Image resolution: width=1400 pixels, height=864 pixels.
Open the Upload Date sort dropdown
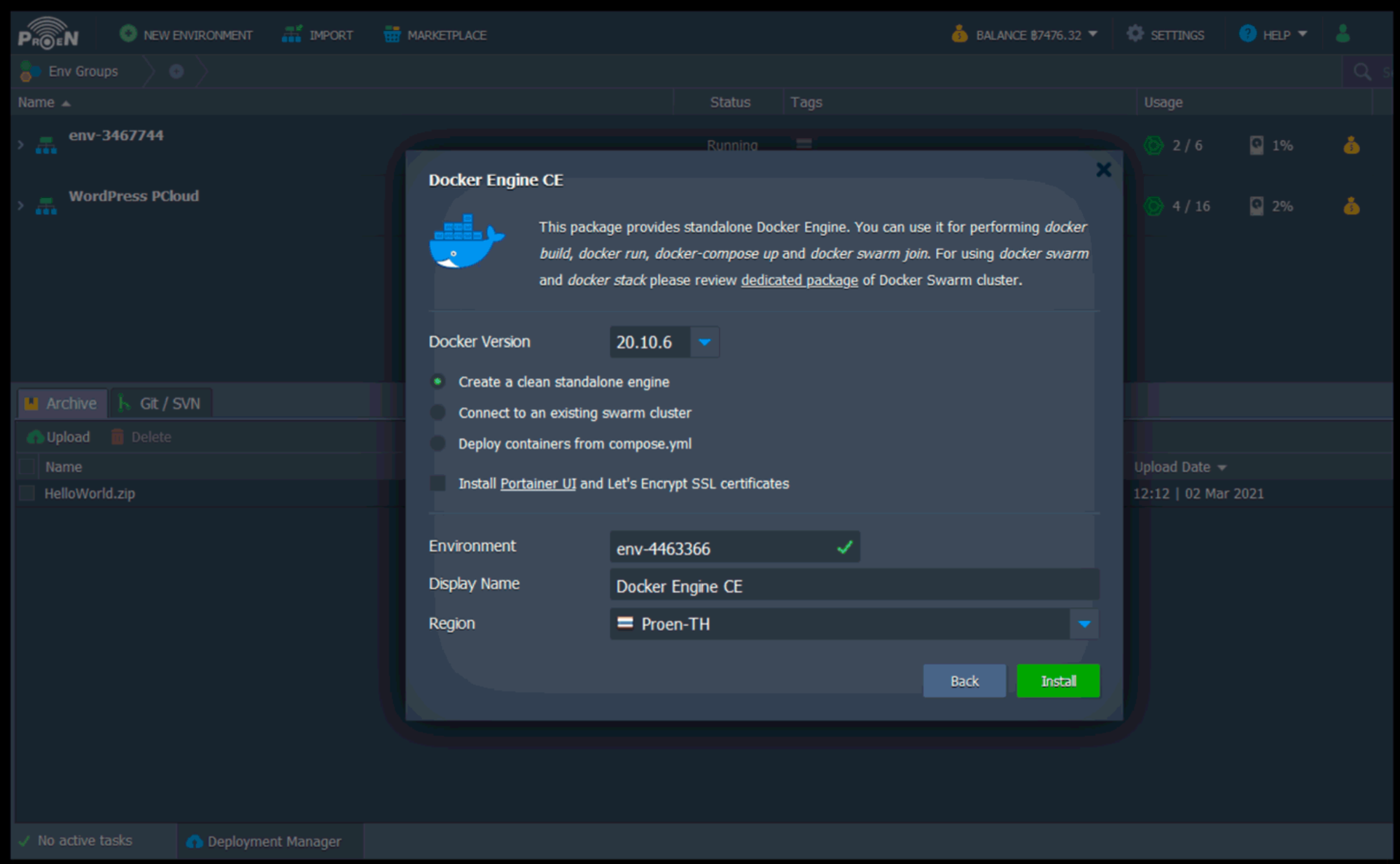[1222, 467]
